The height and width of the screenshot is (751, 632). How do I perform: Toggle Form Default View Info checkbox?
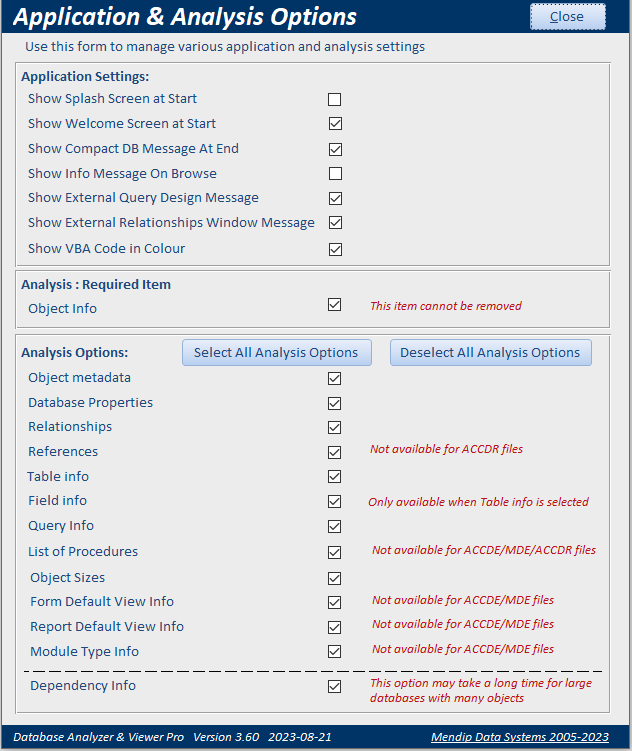coord(334,602)
